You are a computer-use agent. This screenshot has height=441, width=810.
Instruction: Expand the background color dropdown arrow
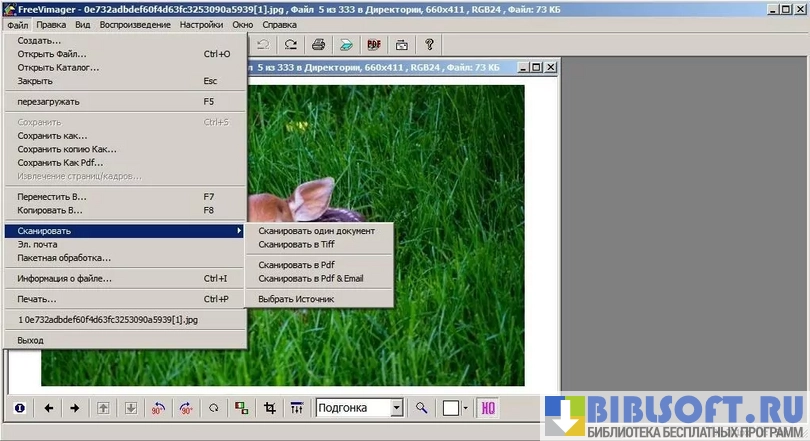(465, 408)
